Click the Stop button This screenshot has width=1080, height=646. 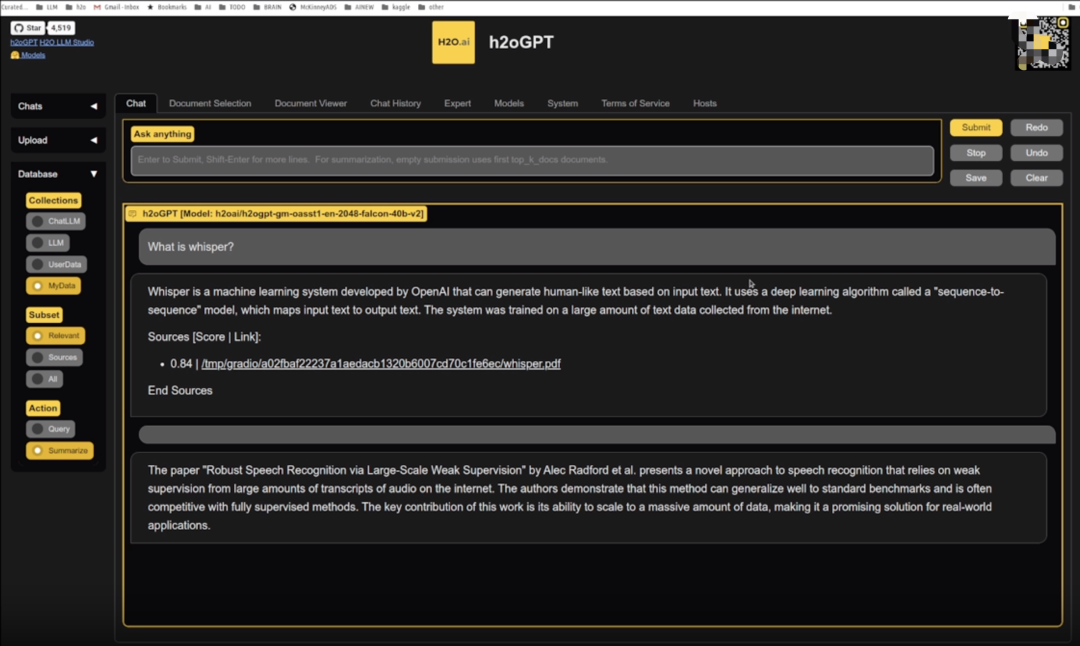(x=976, y=153)
